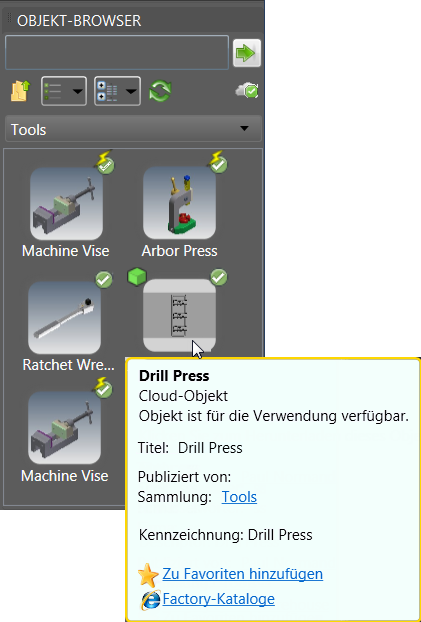Click the green arrow search button

(246, 53)
